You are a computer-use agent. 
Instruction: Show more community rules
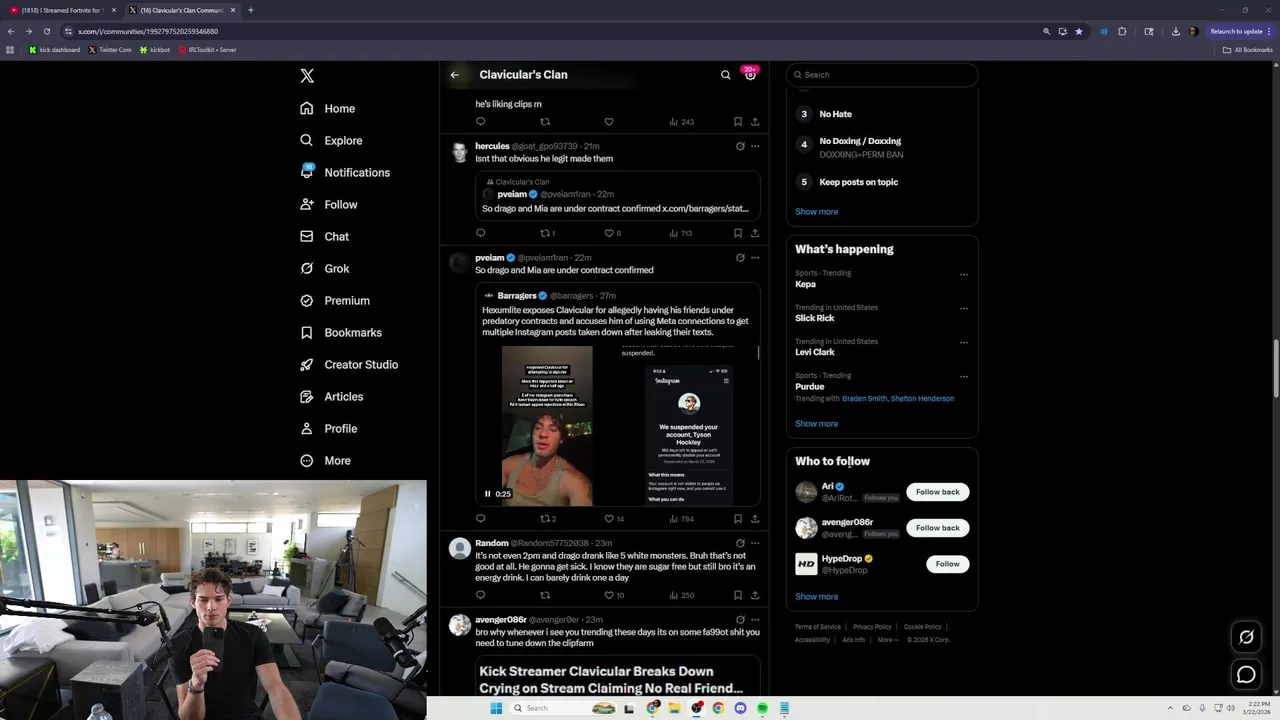(x=817, y=212)
